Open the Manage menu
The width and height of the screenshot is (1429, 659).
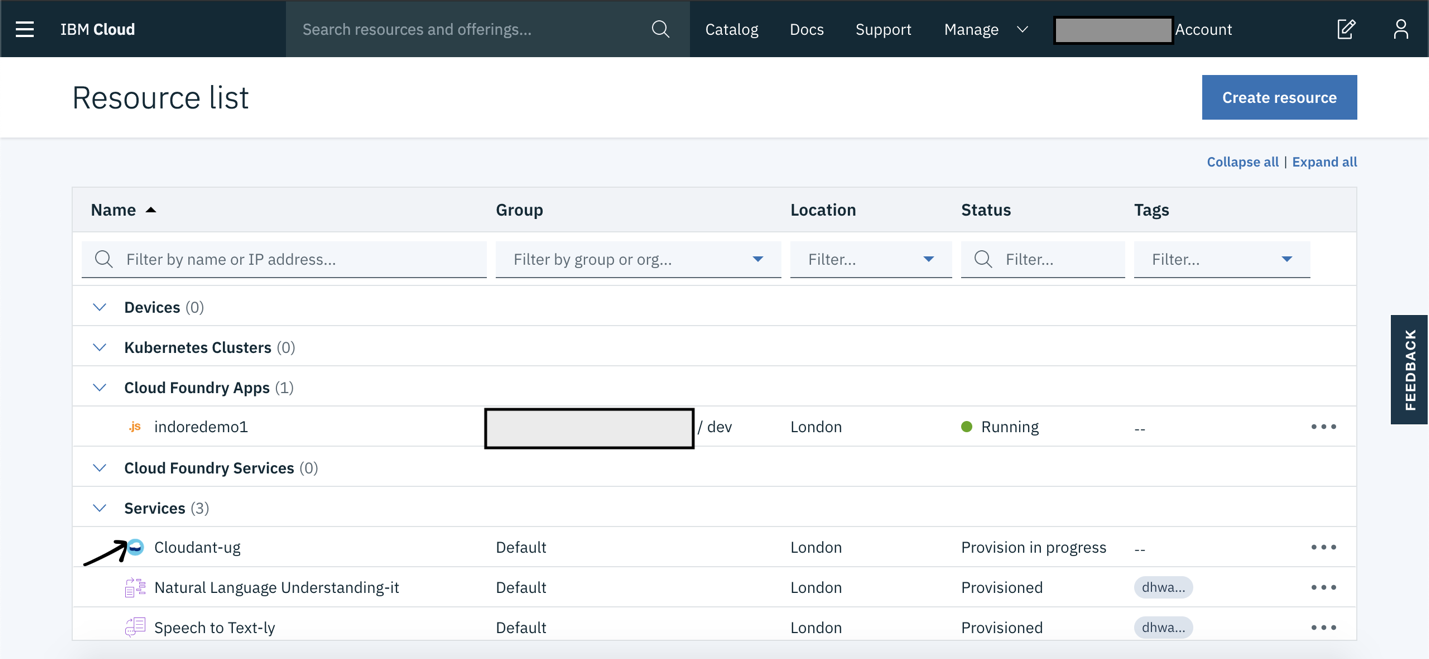985,29
